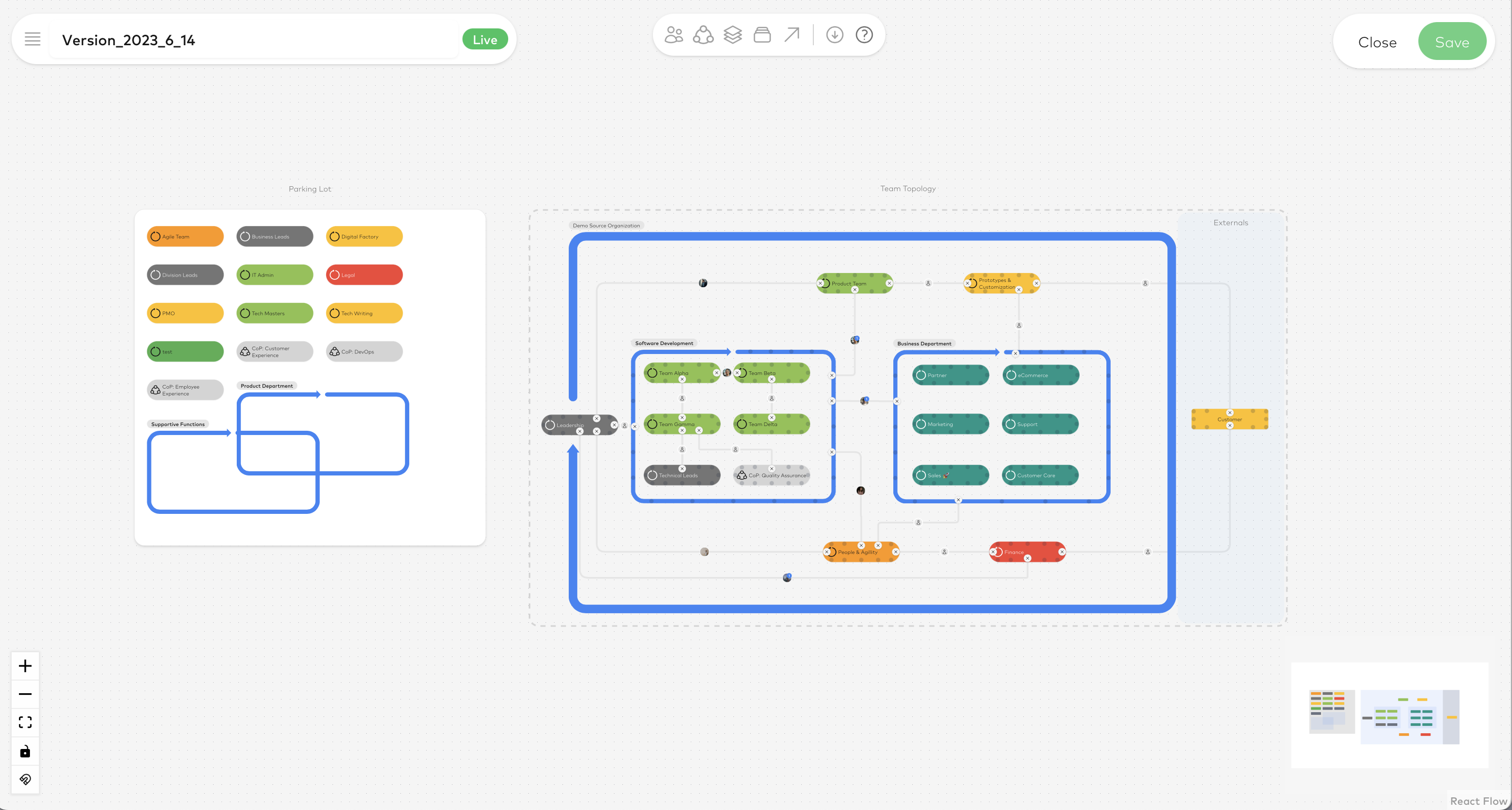Image resolution: width=1512 pixels, height=810 pixels.
Task: Click the Save button
Action: point(1451,42)
